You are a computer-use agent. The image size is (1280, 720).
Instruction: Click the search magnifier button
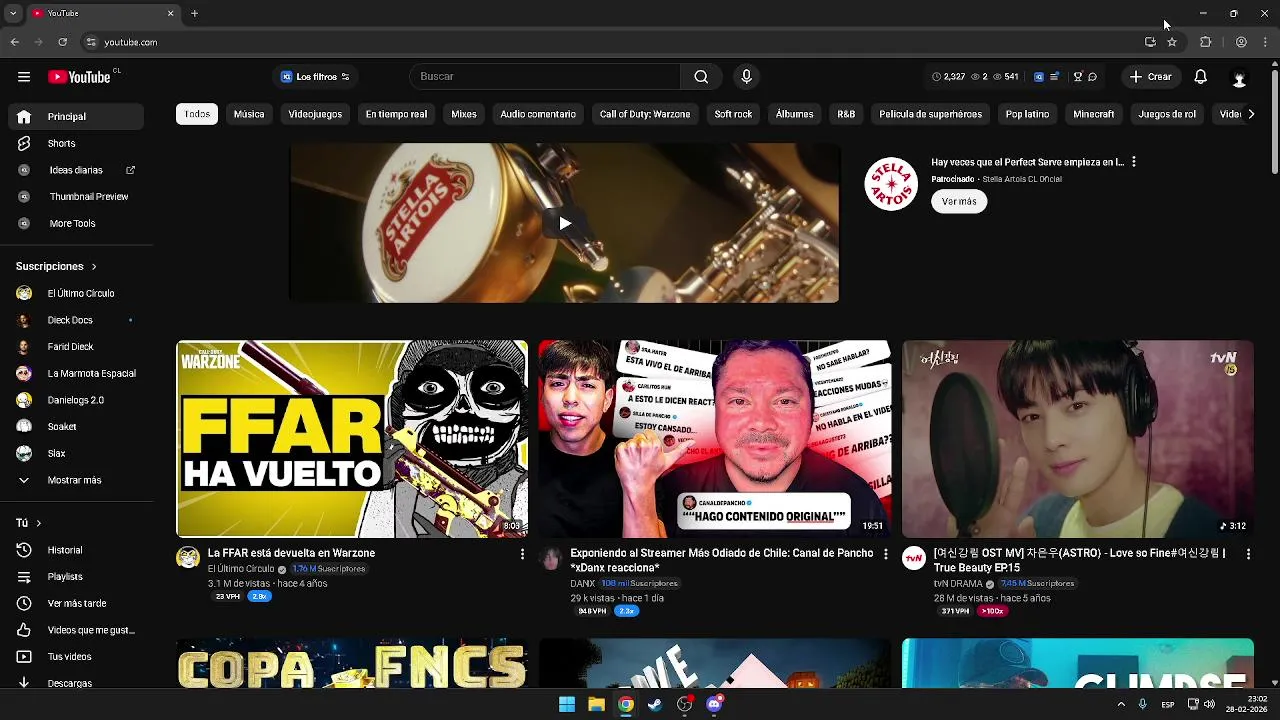[x=701, y=77]
